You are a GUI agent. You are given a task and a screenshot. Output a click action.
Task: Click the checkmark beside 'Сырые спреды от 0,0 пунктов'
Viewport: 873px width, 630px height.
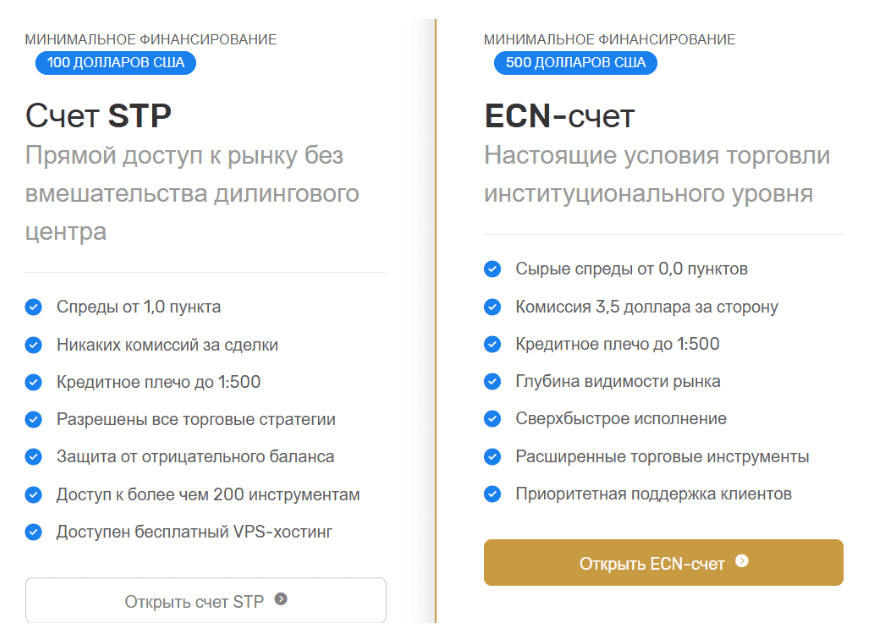click(x=492, y=269)
